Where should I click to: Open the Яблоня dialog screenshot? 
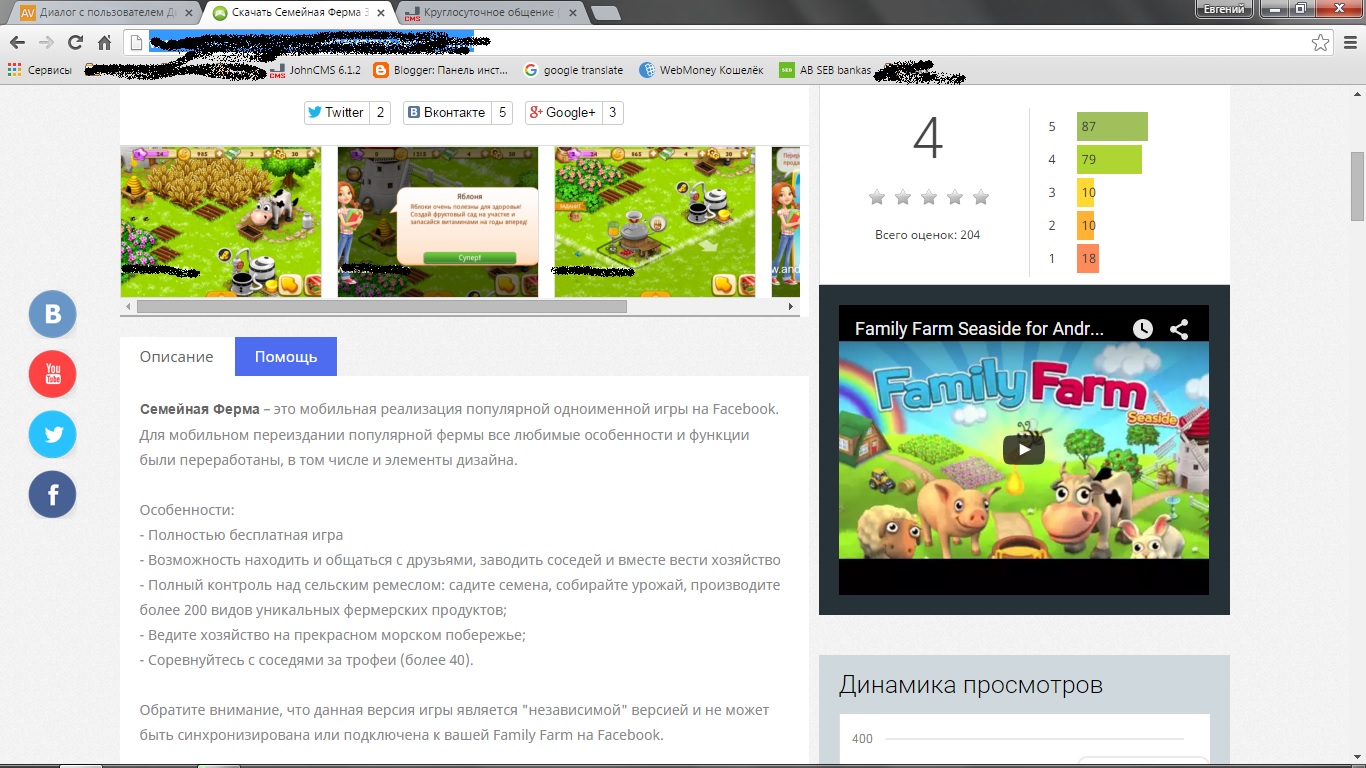coord(438,221)
